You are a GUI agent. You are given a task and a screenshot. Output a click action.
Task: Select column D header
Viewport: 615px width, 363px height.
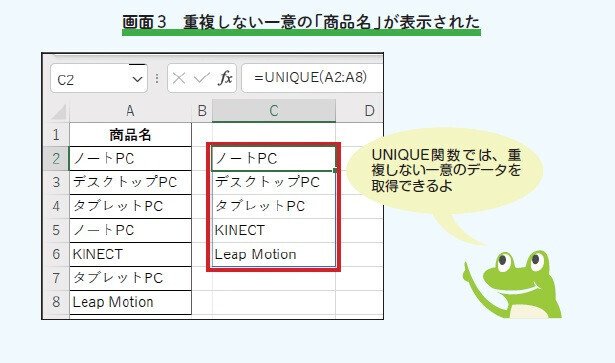coord(360,111)
